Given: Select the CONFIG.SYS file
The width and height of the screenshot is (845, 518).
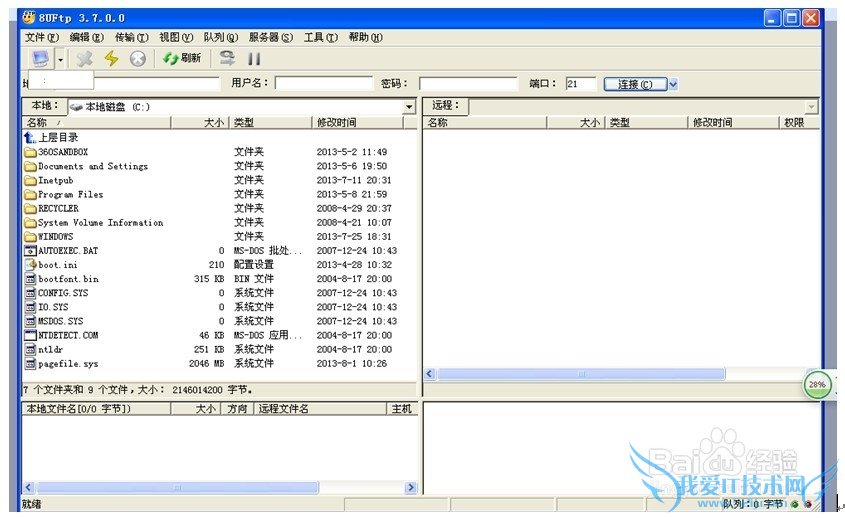Looking at the screenshot, I should tap(56, 293).
